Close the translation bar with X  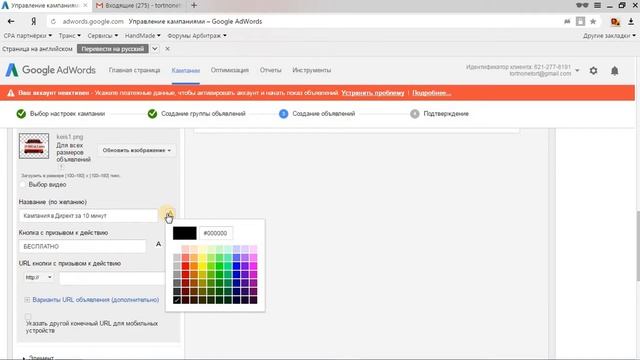click(167, 49)
